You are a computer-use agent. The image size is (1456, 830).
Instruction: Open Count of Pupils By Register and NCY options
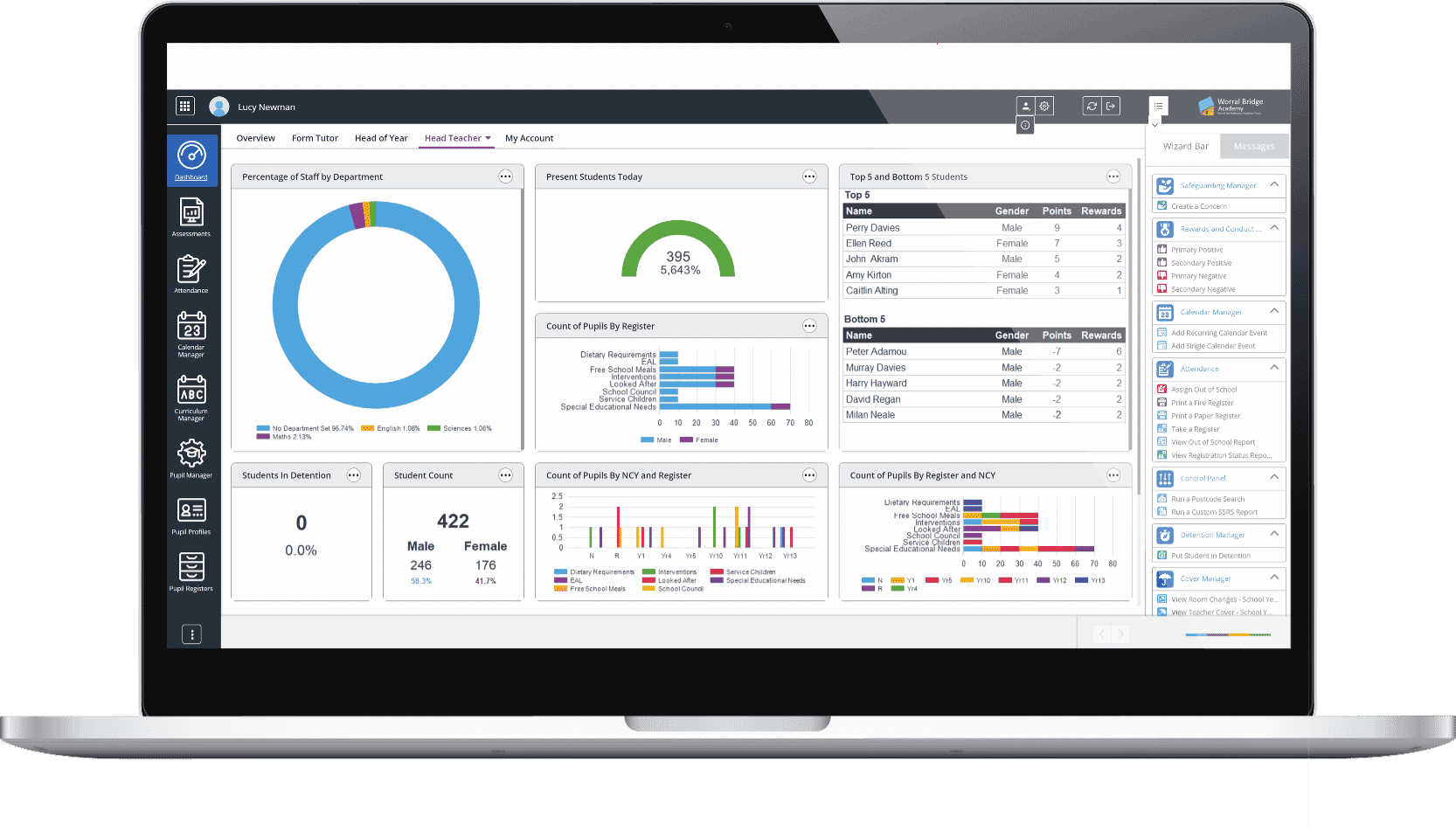(x=1113, y=475)
